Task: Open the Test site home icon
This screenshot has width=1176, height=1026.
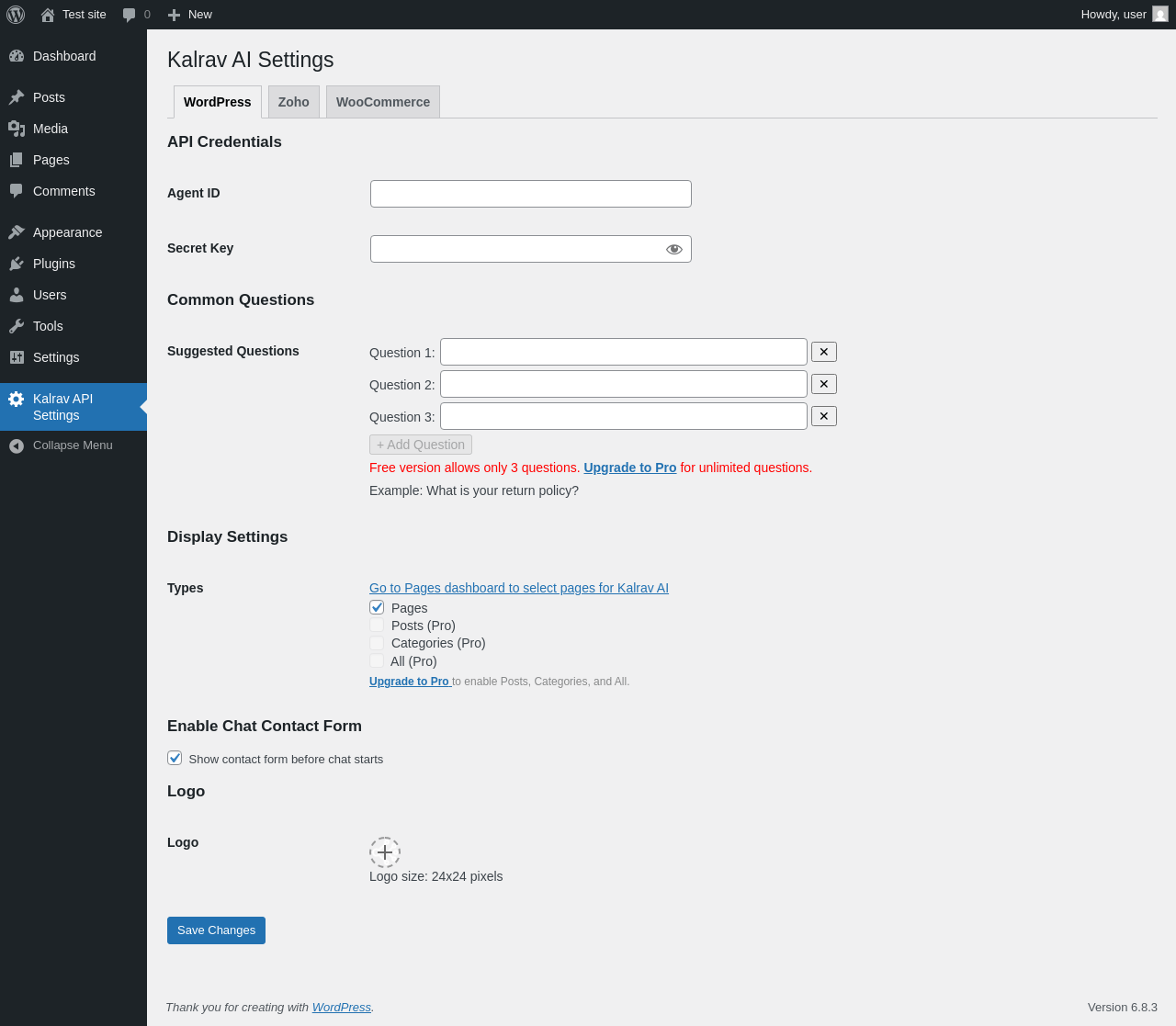Action: (x=48, y=15)
